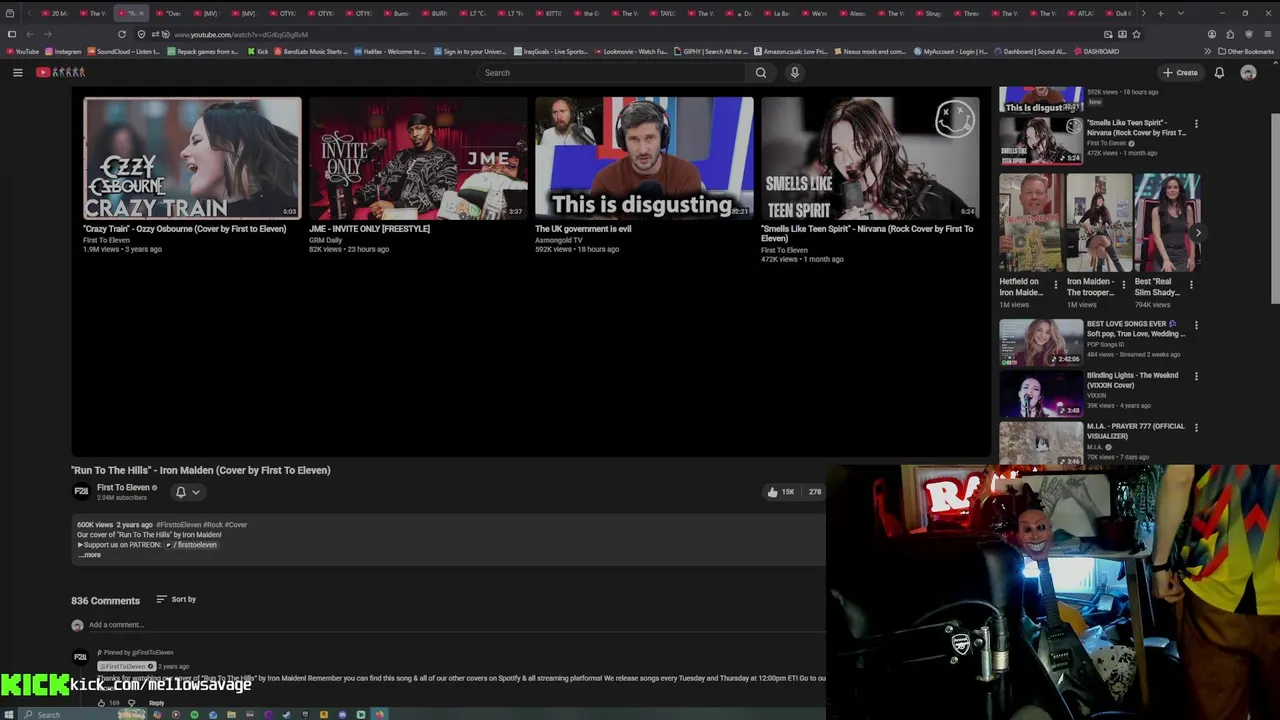Open the Crazy Train cover thumbnail
Viewport: 1280px width, 720px height.
(192, 158)
